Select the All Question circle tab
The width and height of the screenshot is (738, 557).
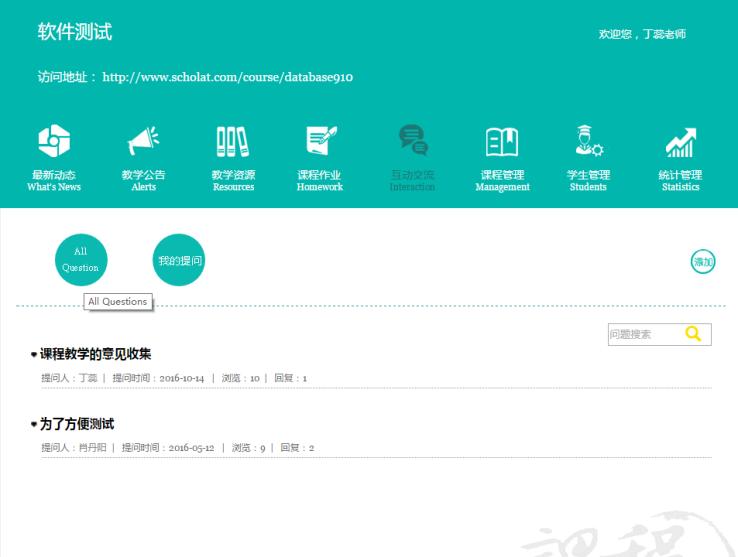[x=80, y=260]
